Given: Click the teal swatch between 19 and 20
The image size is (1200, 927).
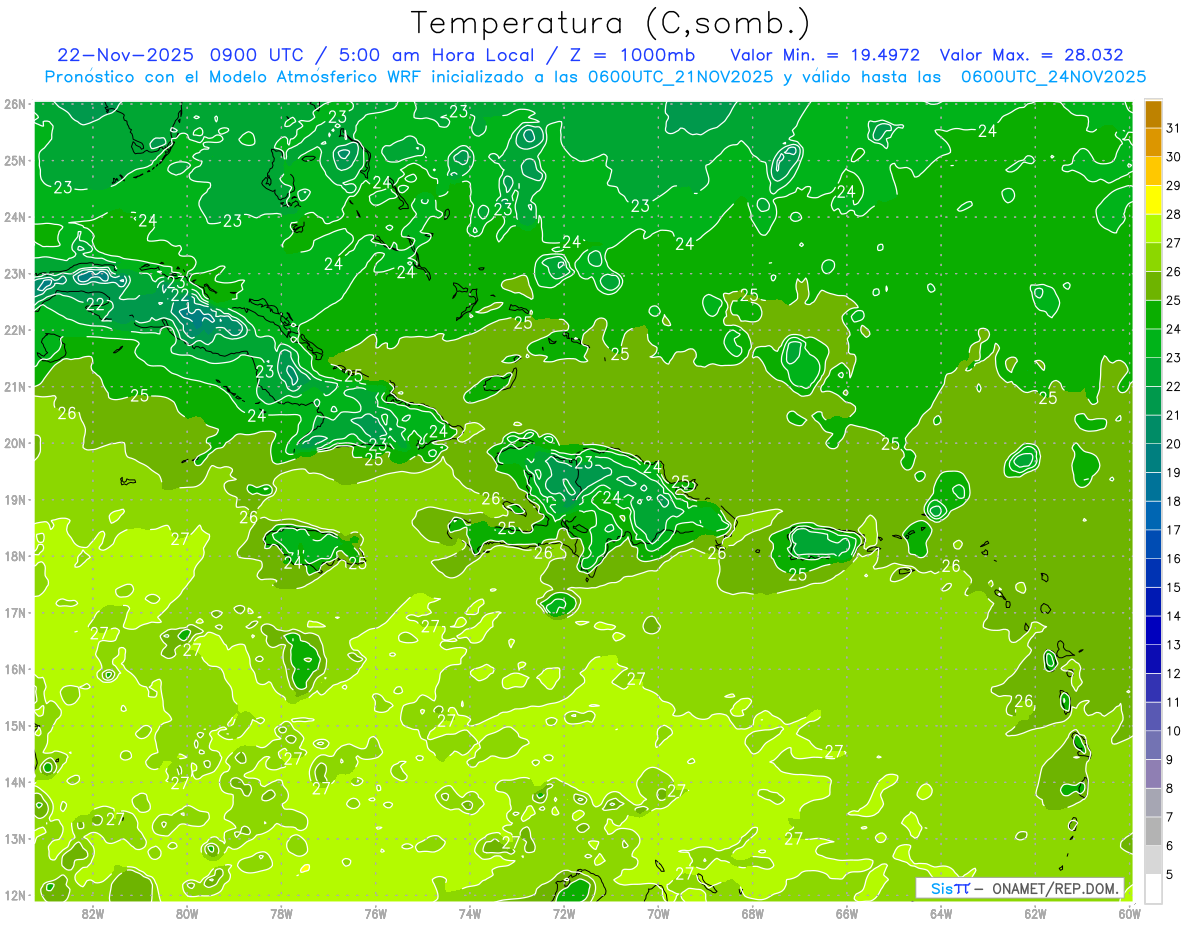Looking at the screenshot, I should (1153, 459).
